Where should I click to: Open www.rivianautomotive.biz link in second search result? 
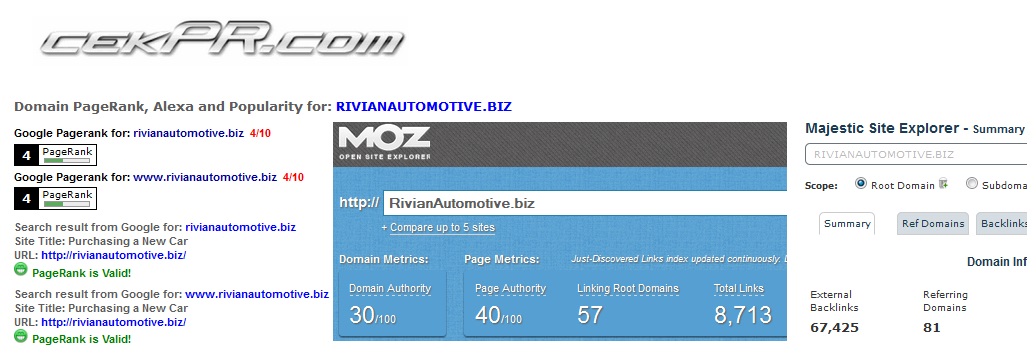[257, 294]
